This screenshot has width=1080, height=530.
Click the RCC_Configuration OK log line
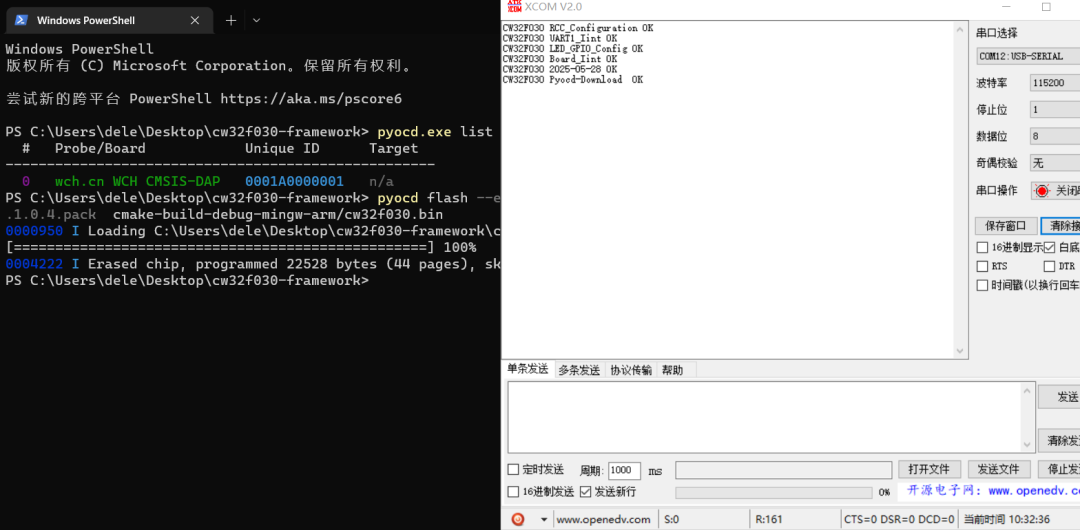point(578,28)
